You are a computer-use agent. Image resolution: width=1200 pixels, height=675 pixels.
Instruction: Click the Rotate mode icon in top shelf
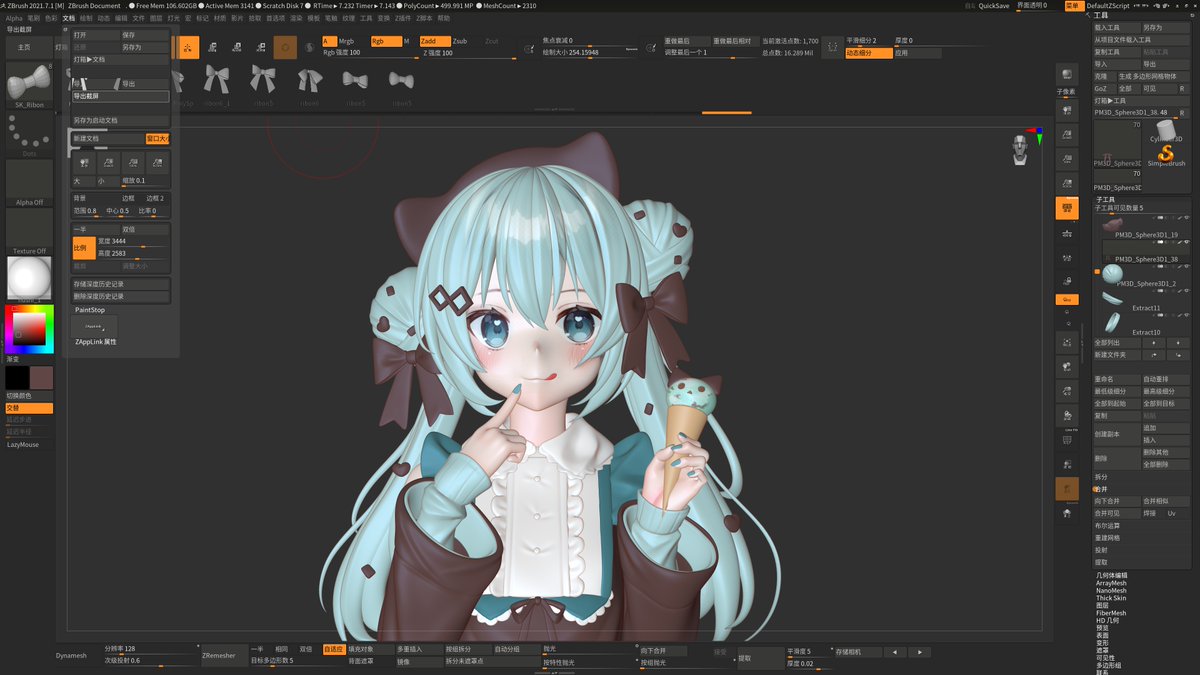coord(262,47)
